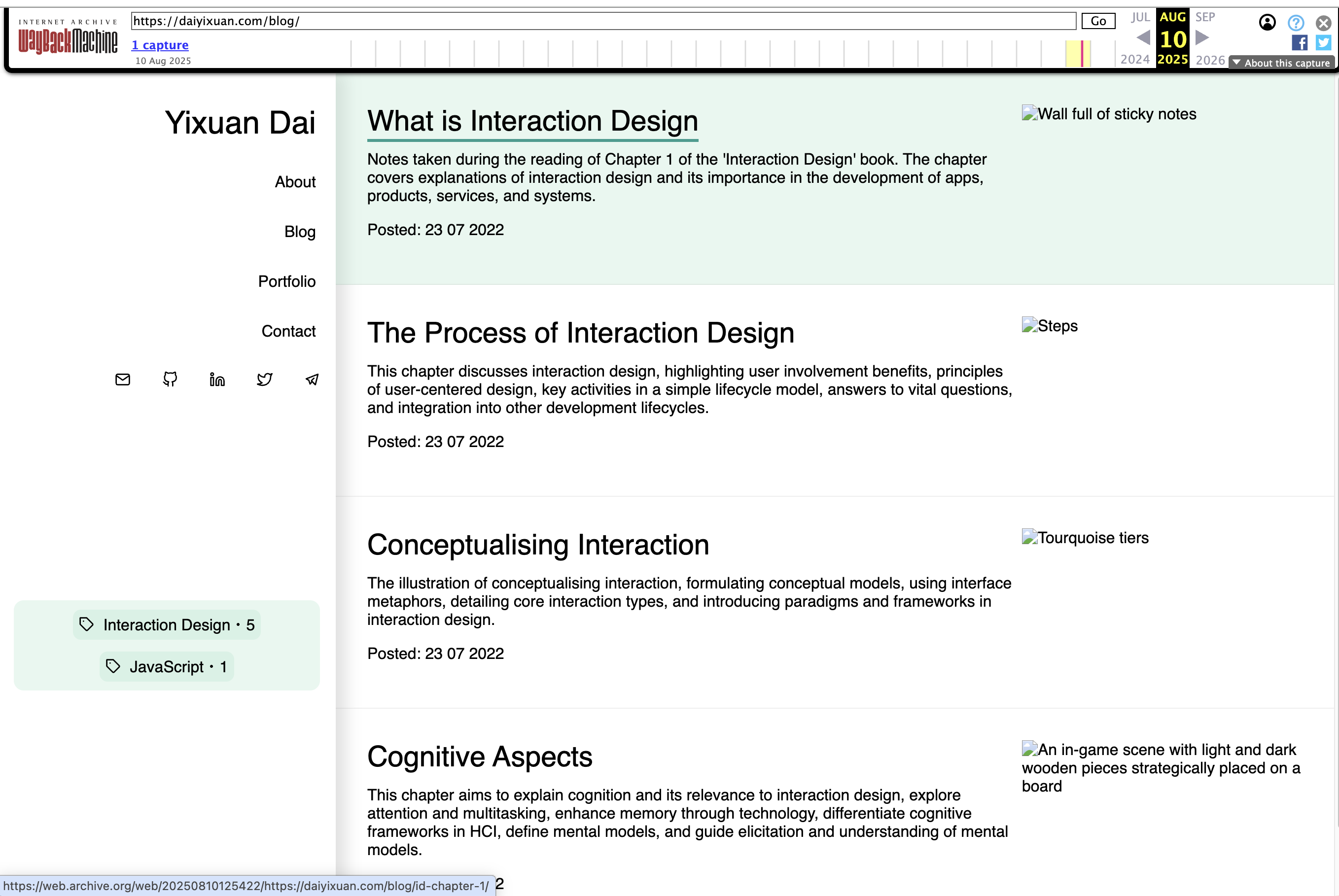Share capture on Twitter icon in toolbar
This screenshot has width=1339, height=896.
[1324, 42]
